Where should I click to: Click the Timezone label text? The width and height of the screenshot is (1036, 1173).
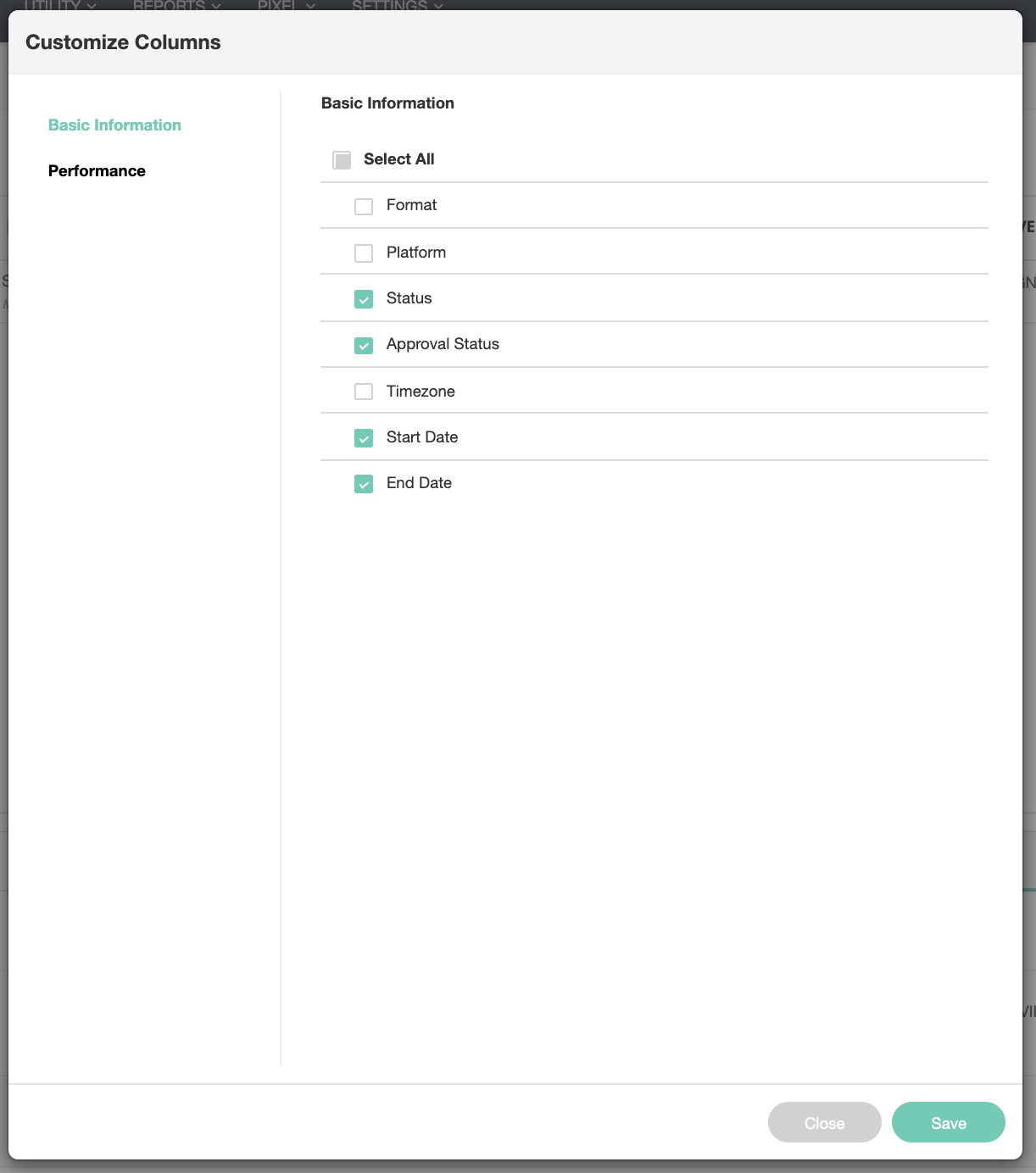pos(421,392)
